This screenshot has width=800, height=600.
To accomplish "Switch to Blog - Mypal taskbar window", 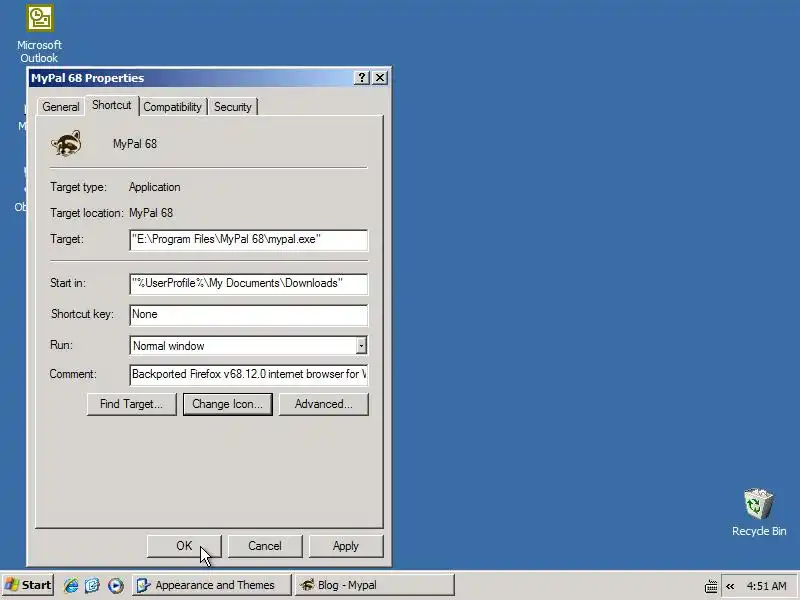I will pyautogui.click(x=374, y=585).
